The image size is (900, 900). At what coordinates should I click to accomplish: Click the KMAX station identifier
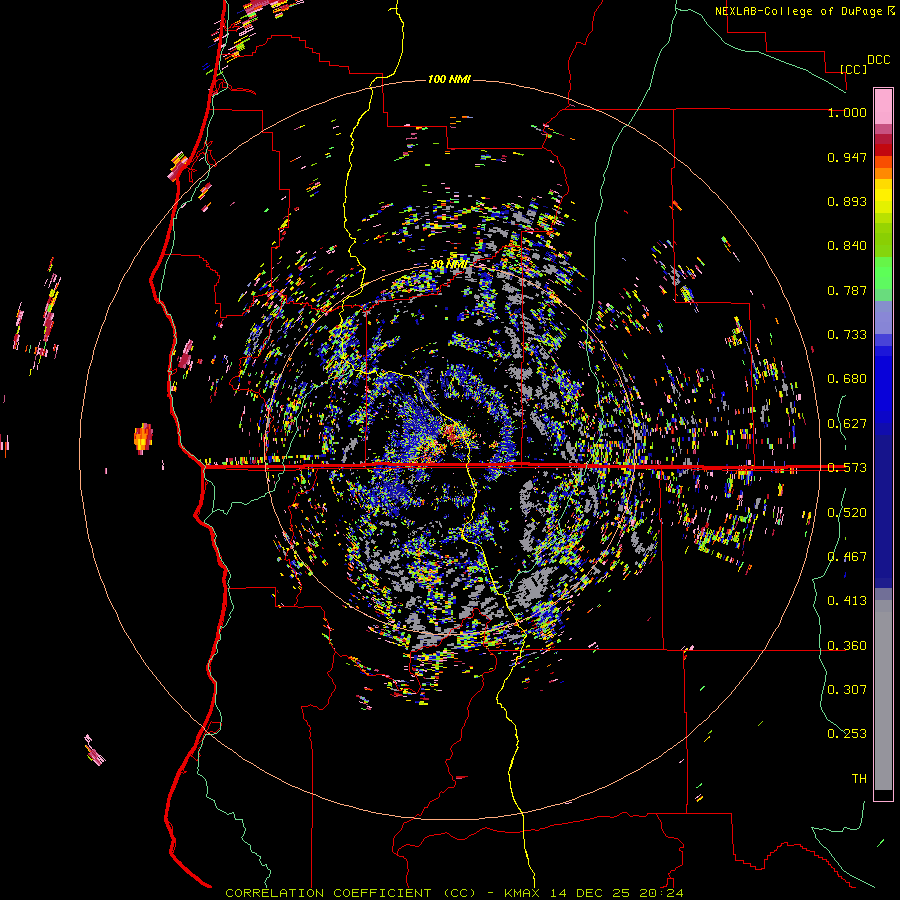coord(522,893)
